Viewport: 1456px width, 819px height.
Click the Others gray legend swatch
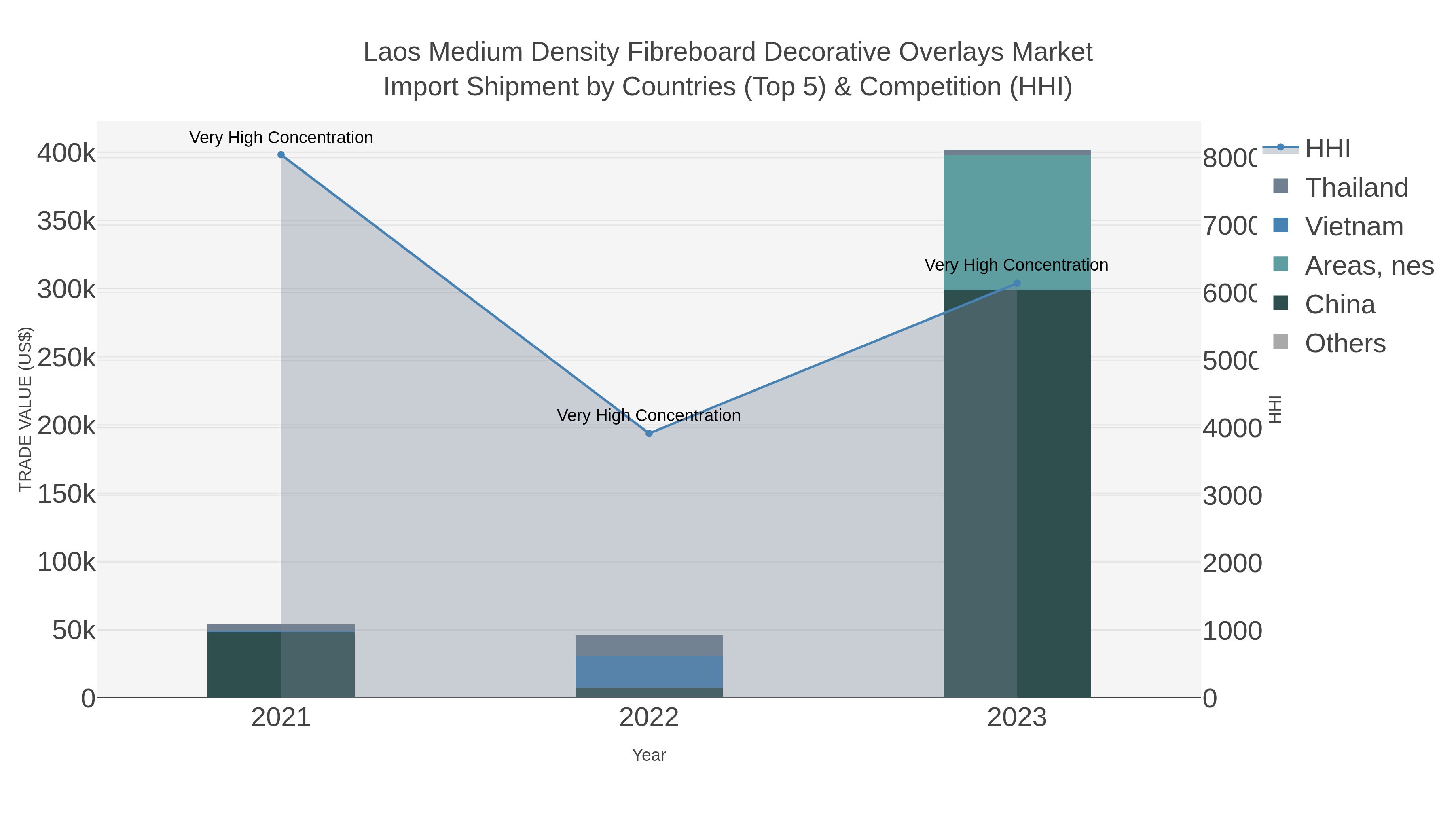[x=1281, y=342]
